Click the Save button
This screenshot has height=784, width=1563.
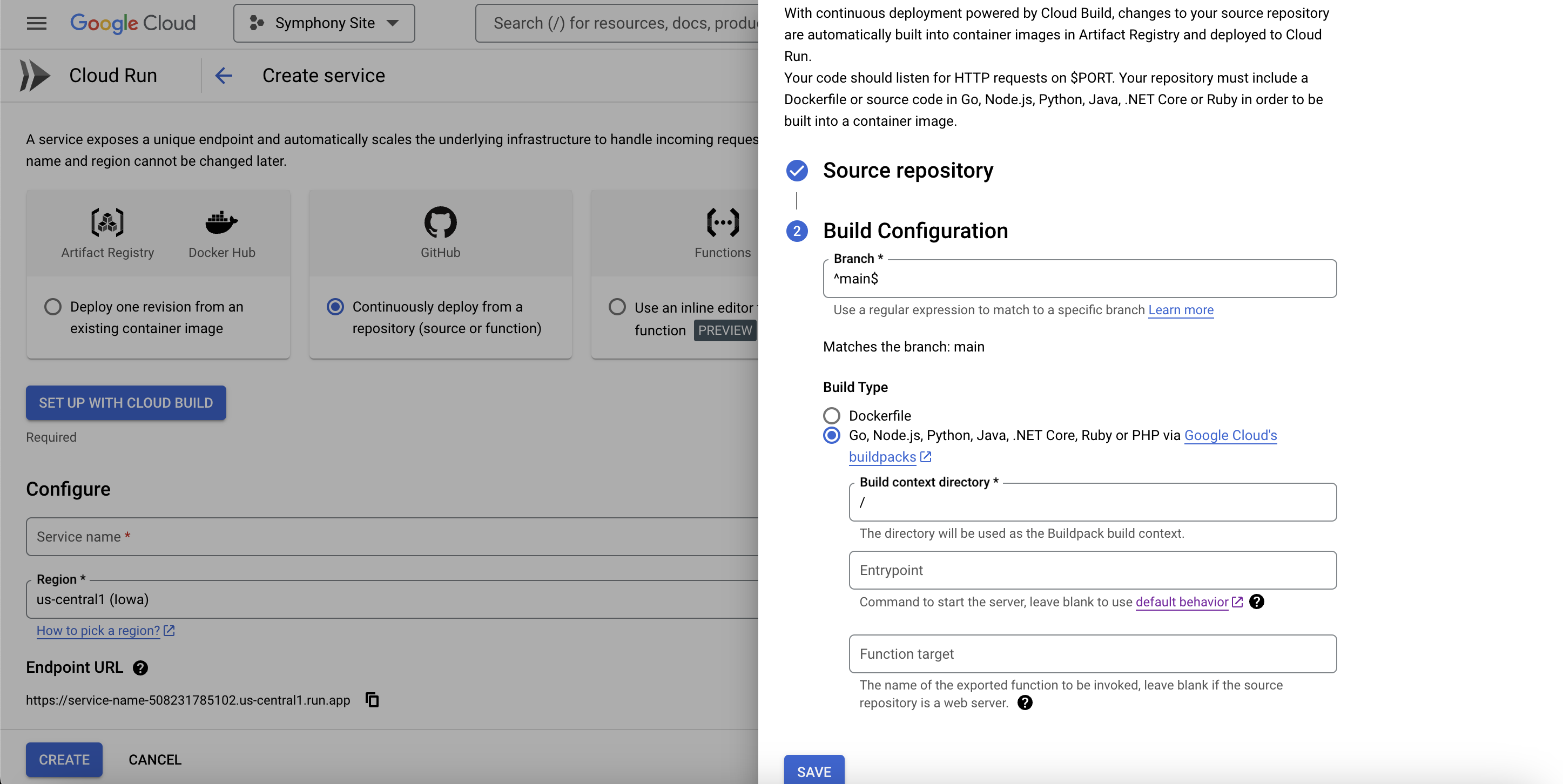tap(814, 771)
